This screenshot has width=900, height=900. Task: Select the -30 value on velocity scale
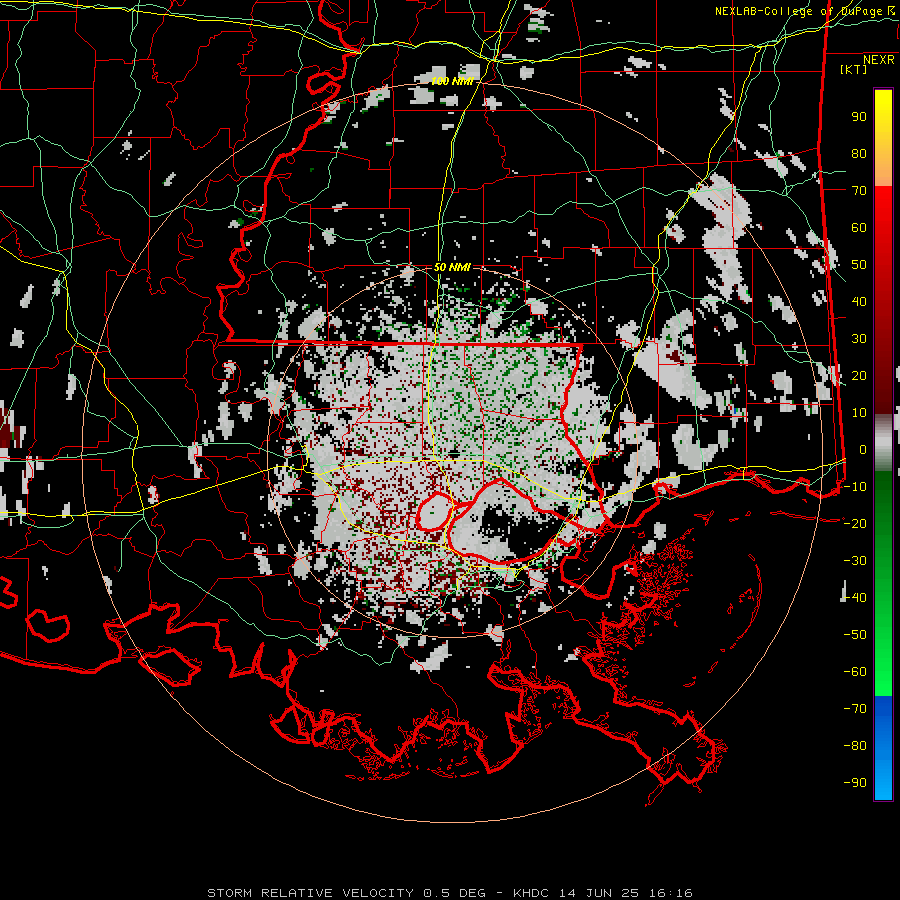pos(855,561)
